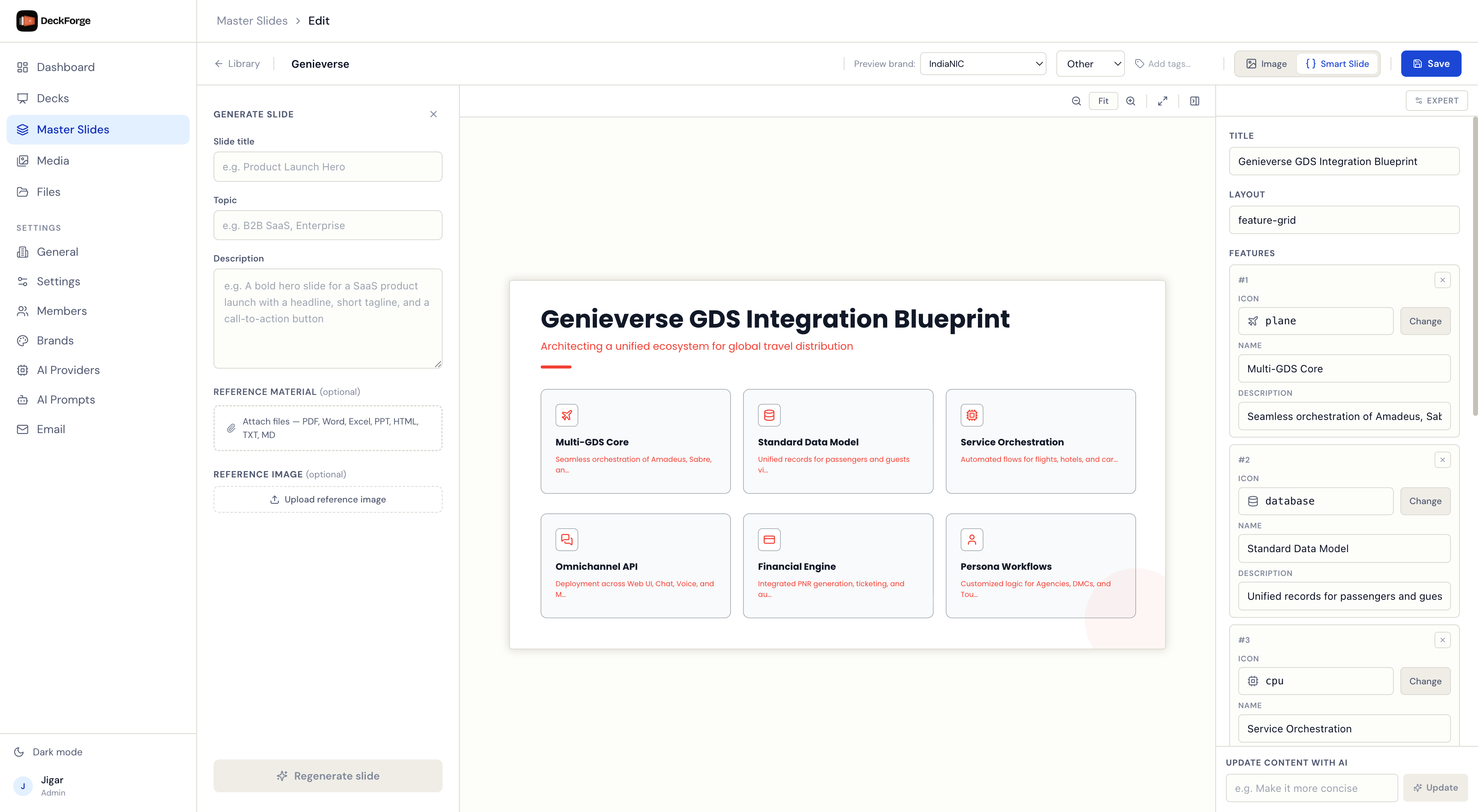1478x812 pixels.
Task: Open the Files section
Action: click(x=98, y=192)
